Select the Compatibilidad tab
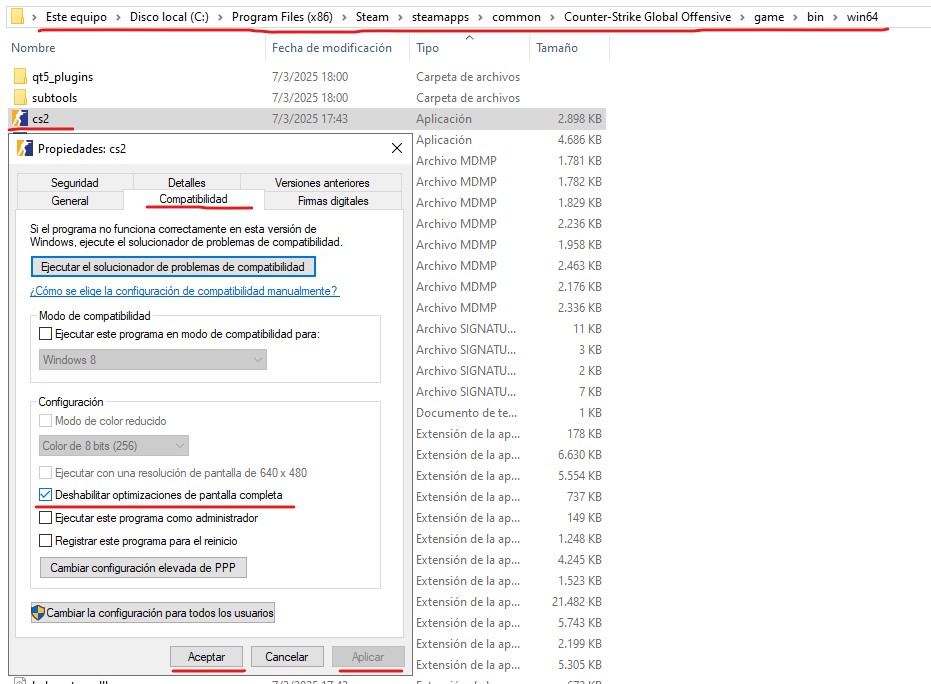This screenshot has height=684, width=931. click(x=193, y=199)
